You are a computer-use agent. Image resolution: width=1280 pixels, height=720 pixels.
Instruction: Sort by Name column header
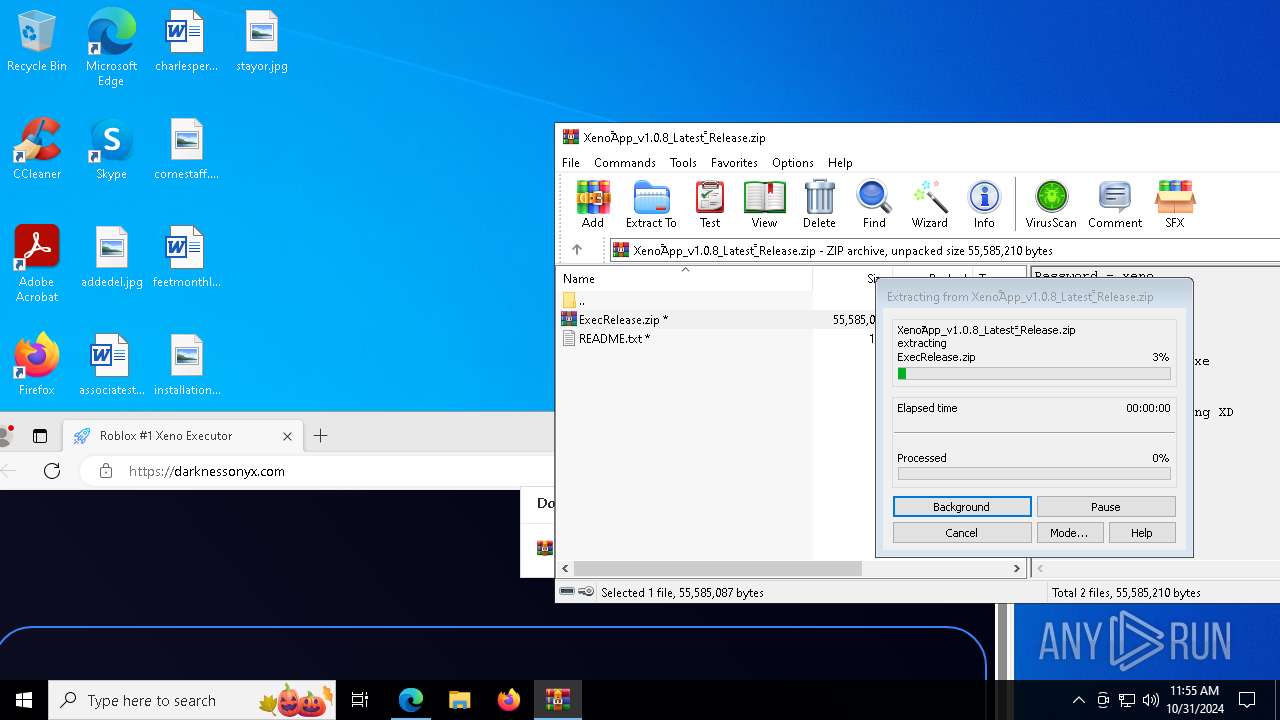pyautogui.click(x=685, y=279)
